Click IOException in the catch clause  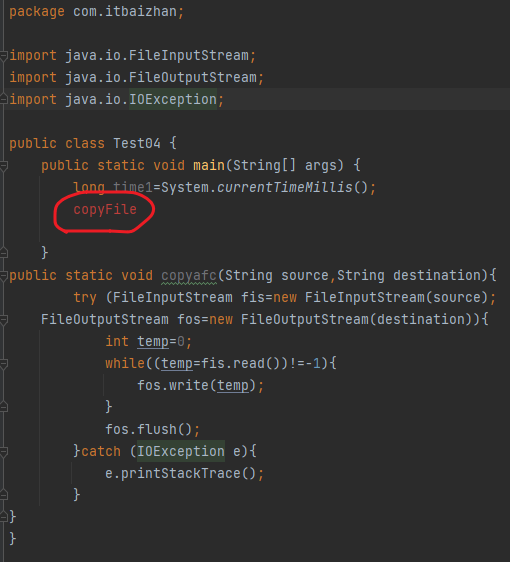[181, 452]
